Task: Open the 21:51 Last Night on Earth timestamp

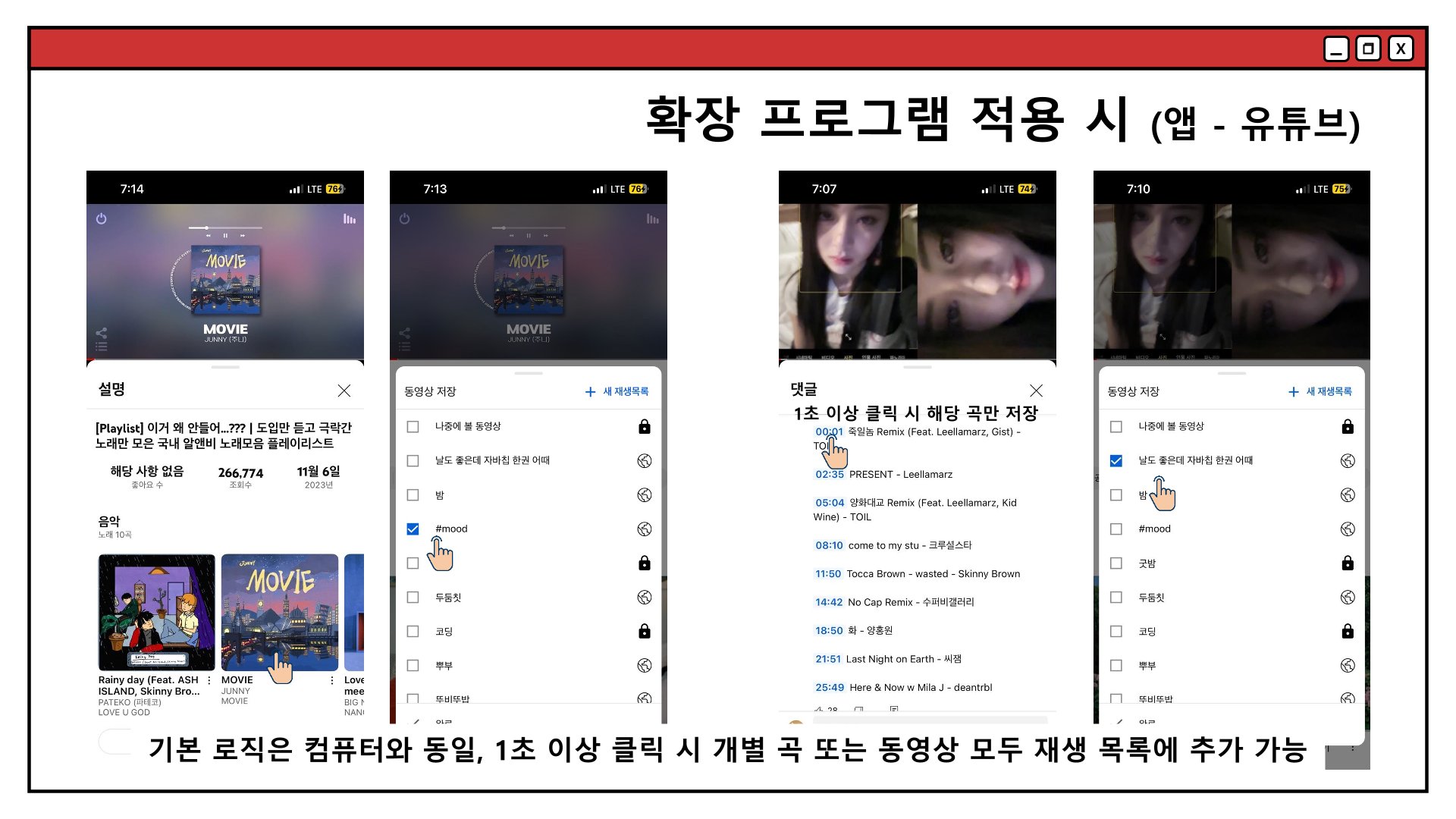Action: [x=828, y=659]
